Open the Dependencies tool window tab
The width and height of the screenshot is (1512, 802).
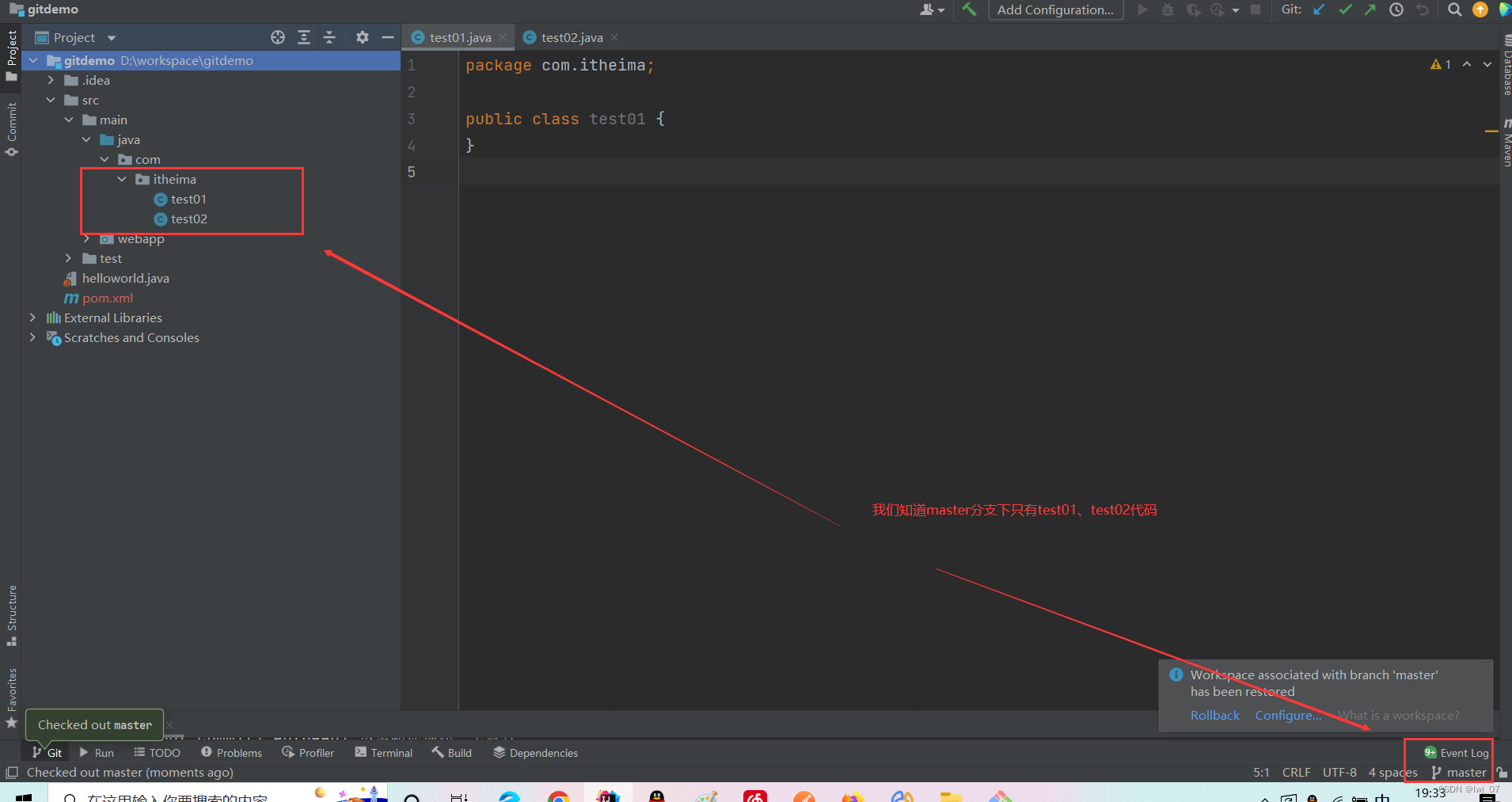535,752
